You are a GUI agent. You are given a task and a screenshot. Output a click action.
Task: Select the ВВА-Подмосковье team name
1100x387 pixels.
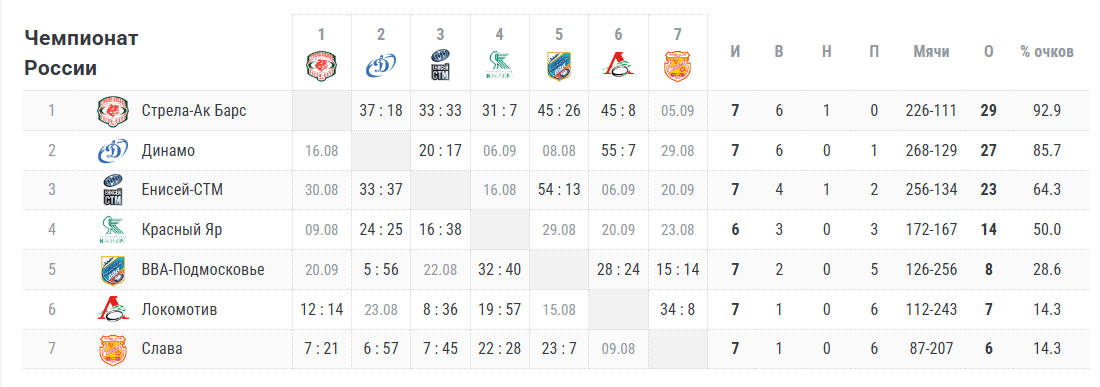203,269
